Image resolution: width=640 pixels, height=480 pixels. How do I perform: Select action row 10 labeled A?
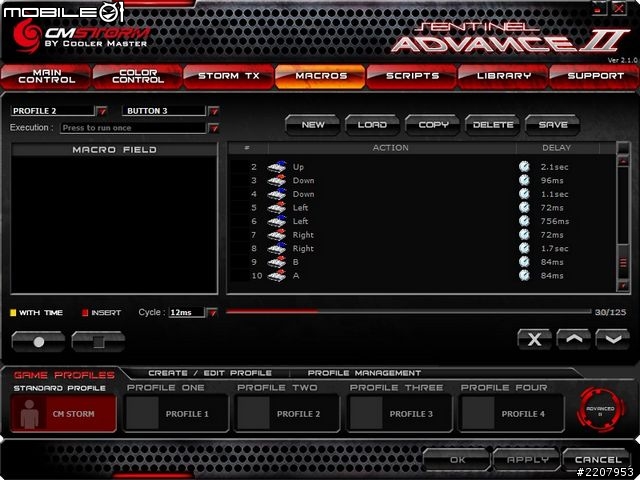(x=422, y=276)
